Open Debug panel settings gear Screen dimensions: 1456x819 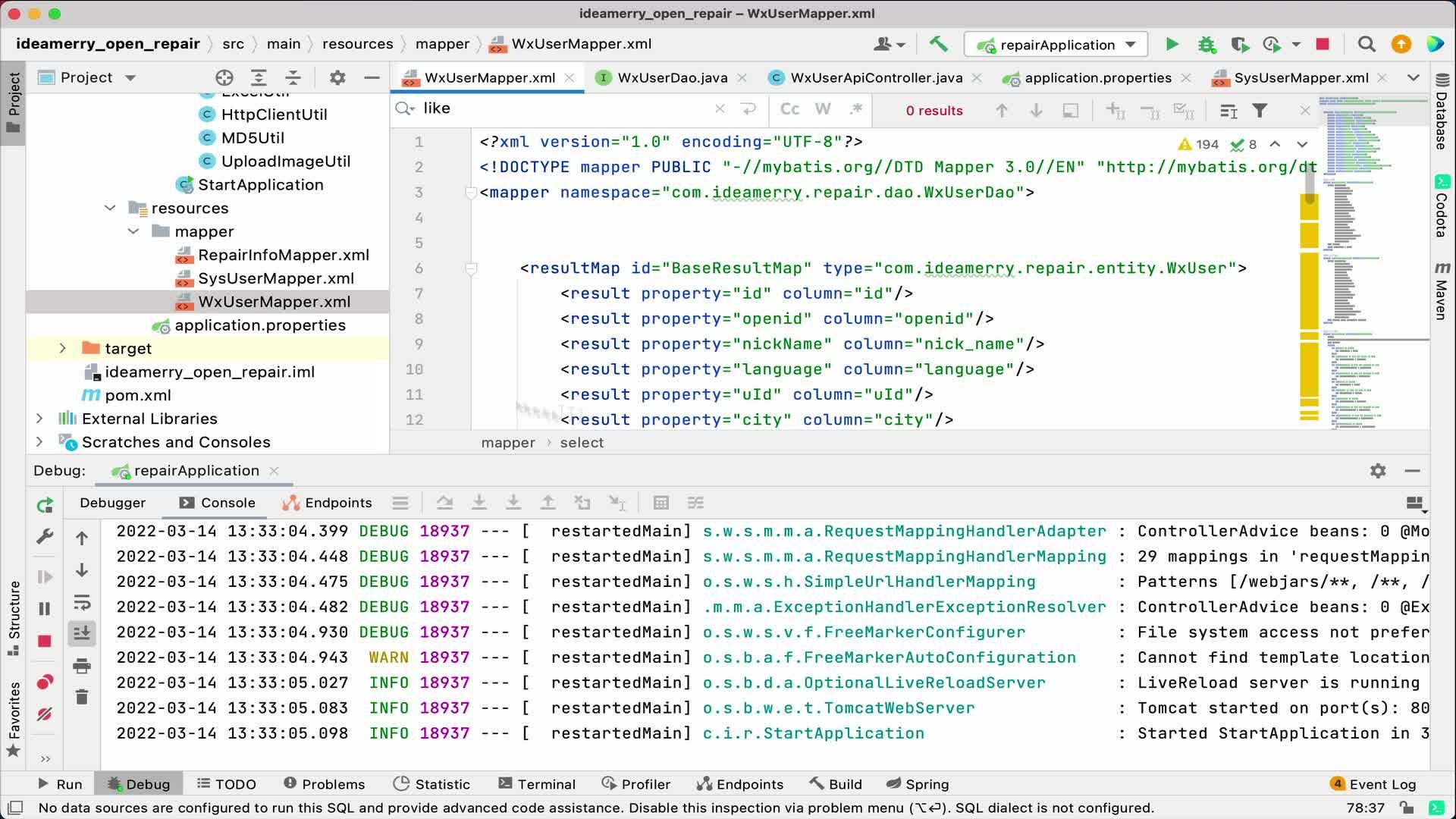pyautogui.click(x=1378, y=471)
